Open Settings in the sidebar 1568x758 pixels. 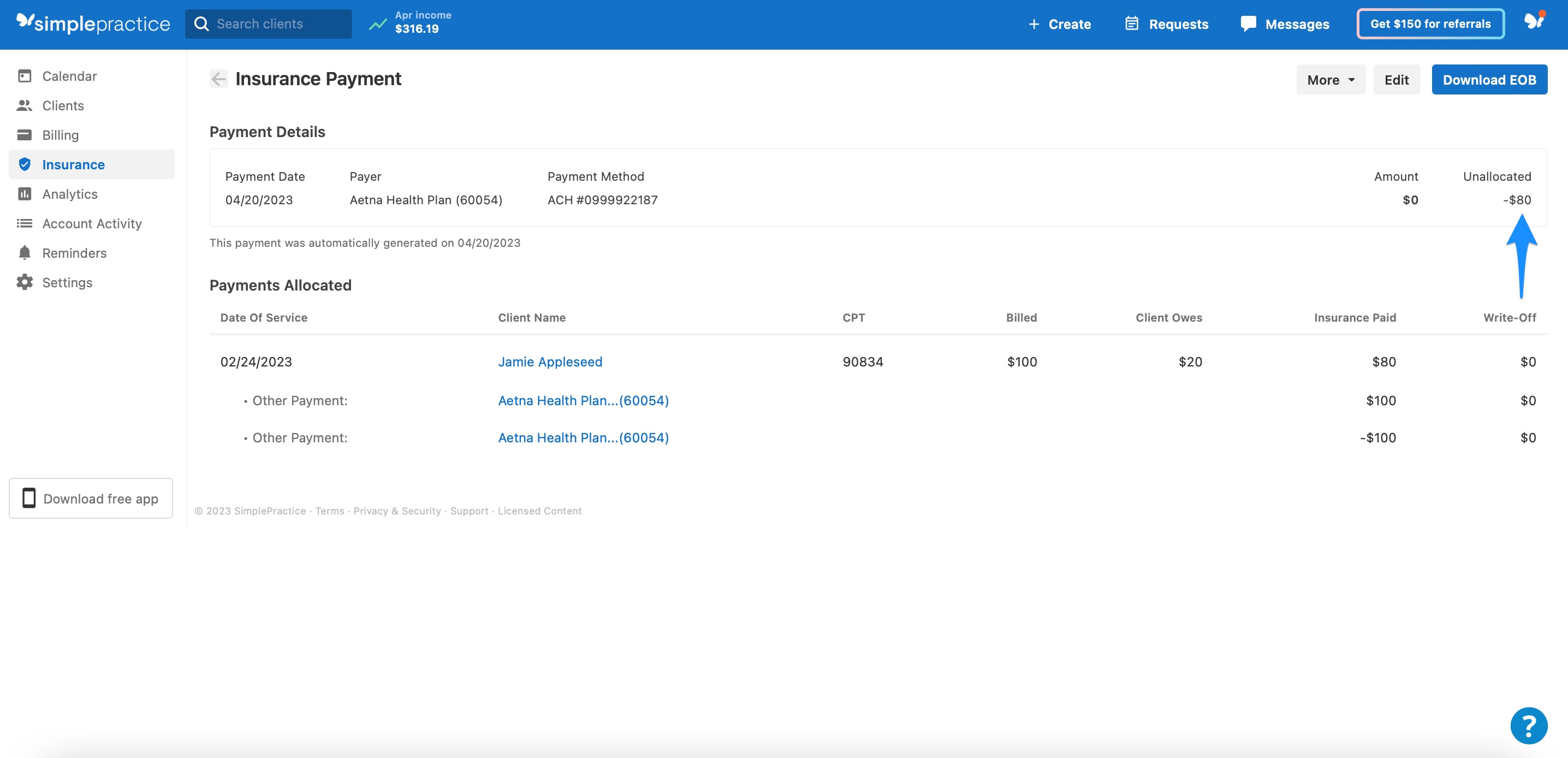pos(91,282)
